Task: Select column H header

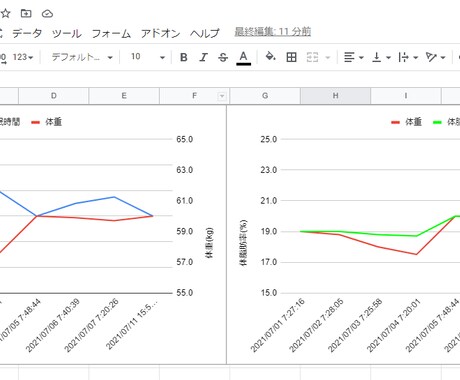Action: click(335, 96)
